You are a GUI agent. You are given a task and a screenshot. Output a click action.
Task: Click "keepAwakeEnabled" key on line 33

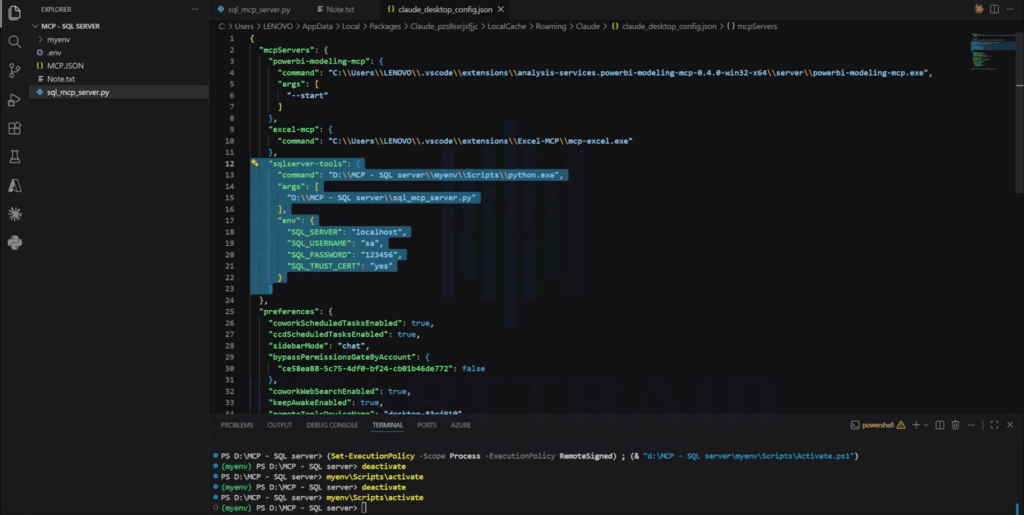311,403
